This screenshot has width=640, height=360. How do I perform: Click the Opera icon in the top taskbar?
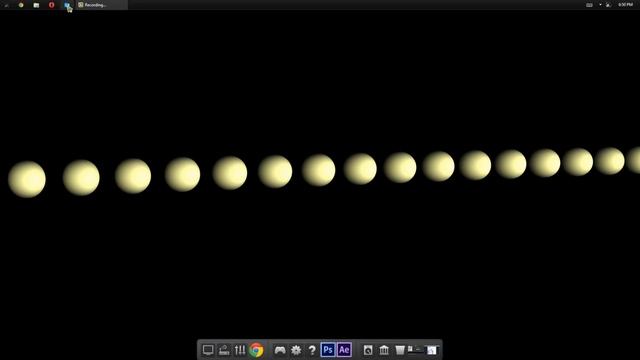point(51,5)
